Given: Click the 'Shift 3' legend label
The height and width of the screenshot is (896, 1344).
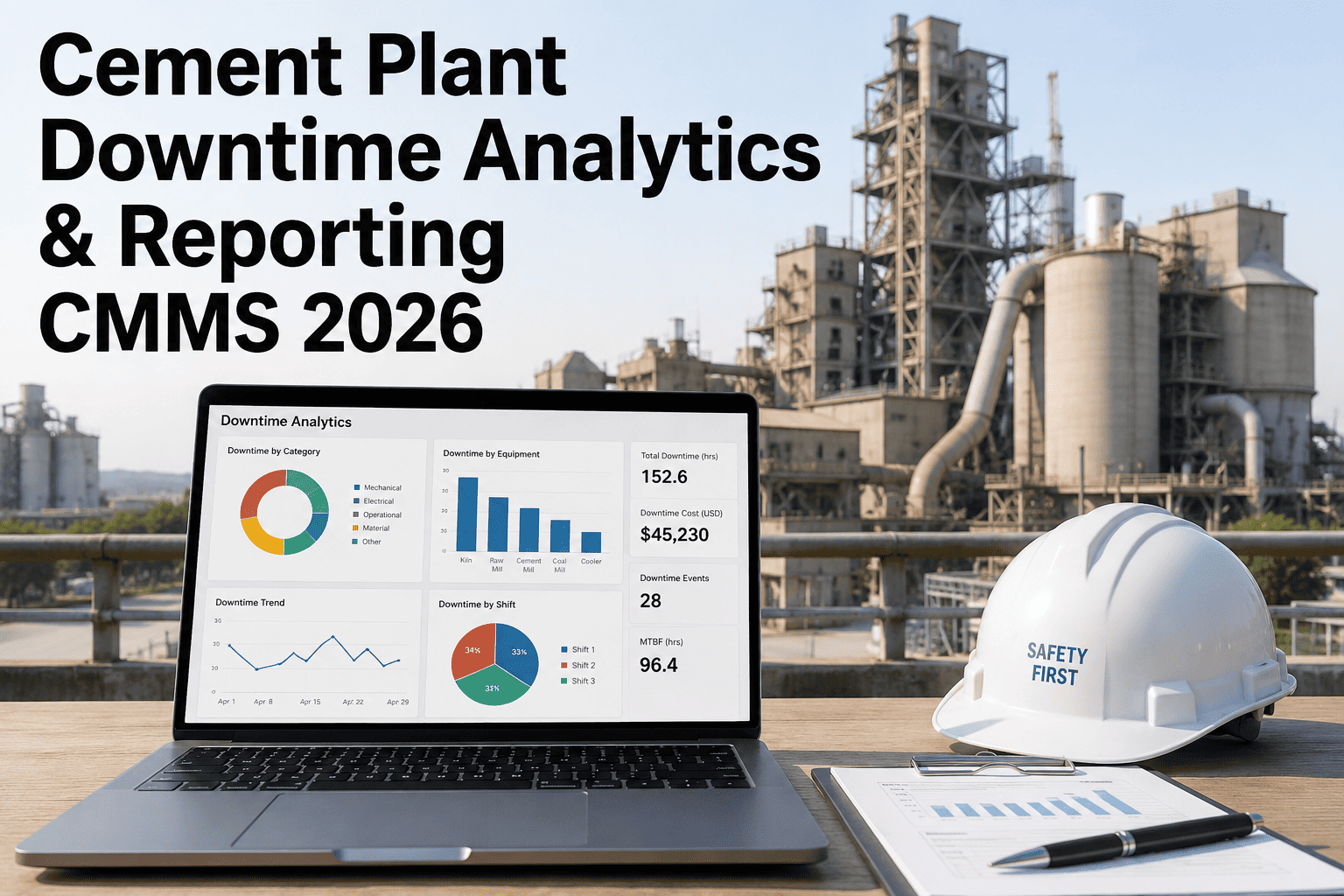Looking at the screenshot, I should pos(583,681).
